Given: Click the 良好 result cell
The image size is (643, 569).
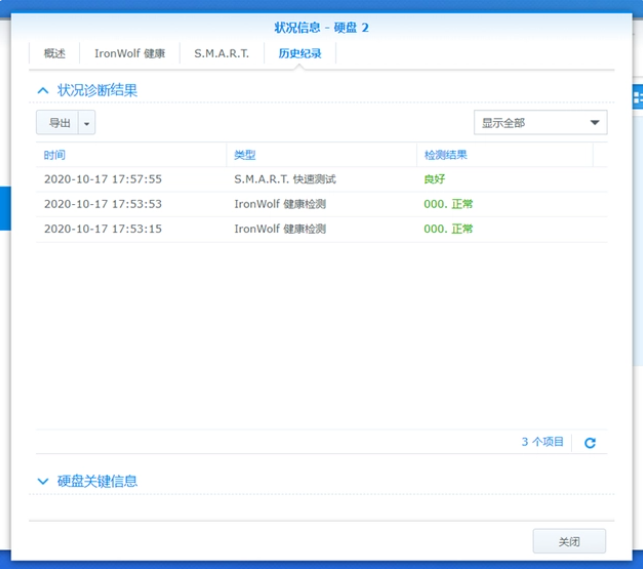Looking at the screenshot, I should [434, 179].
